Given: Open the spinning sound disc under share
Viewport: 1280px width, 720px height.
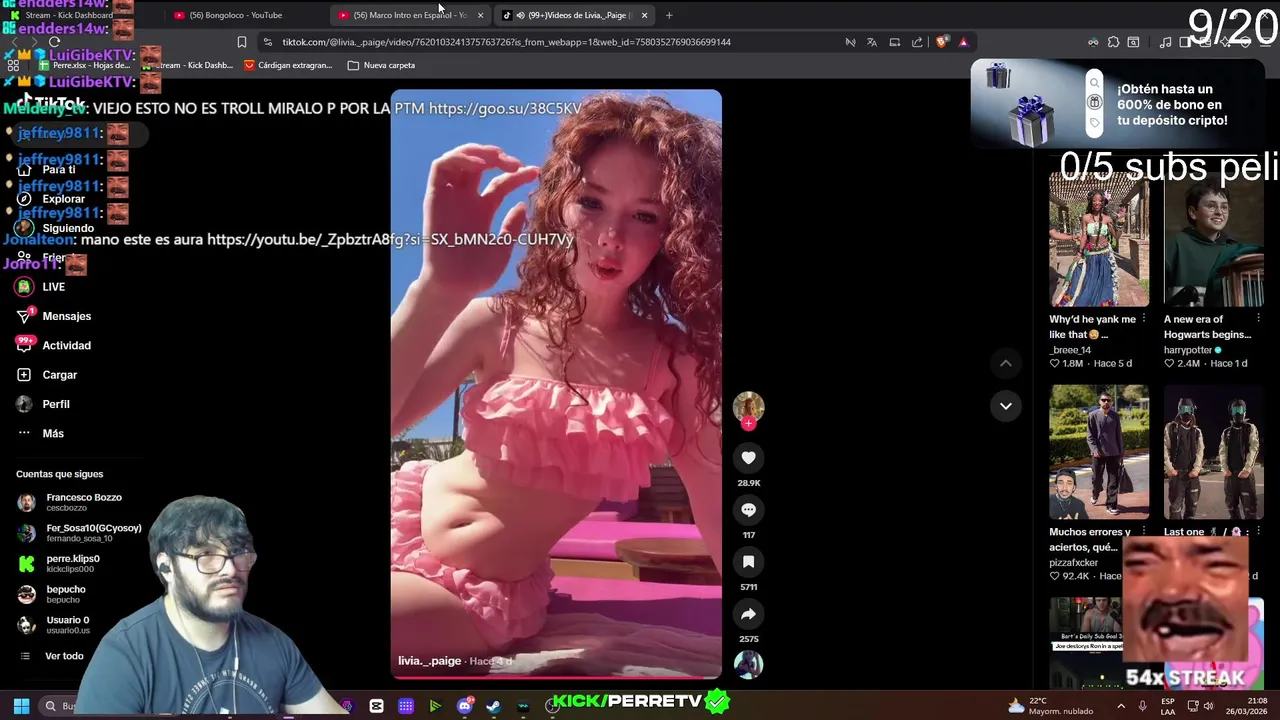Looking at the screenshot, I should (748, 664).
